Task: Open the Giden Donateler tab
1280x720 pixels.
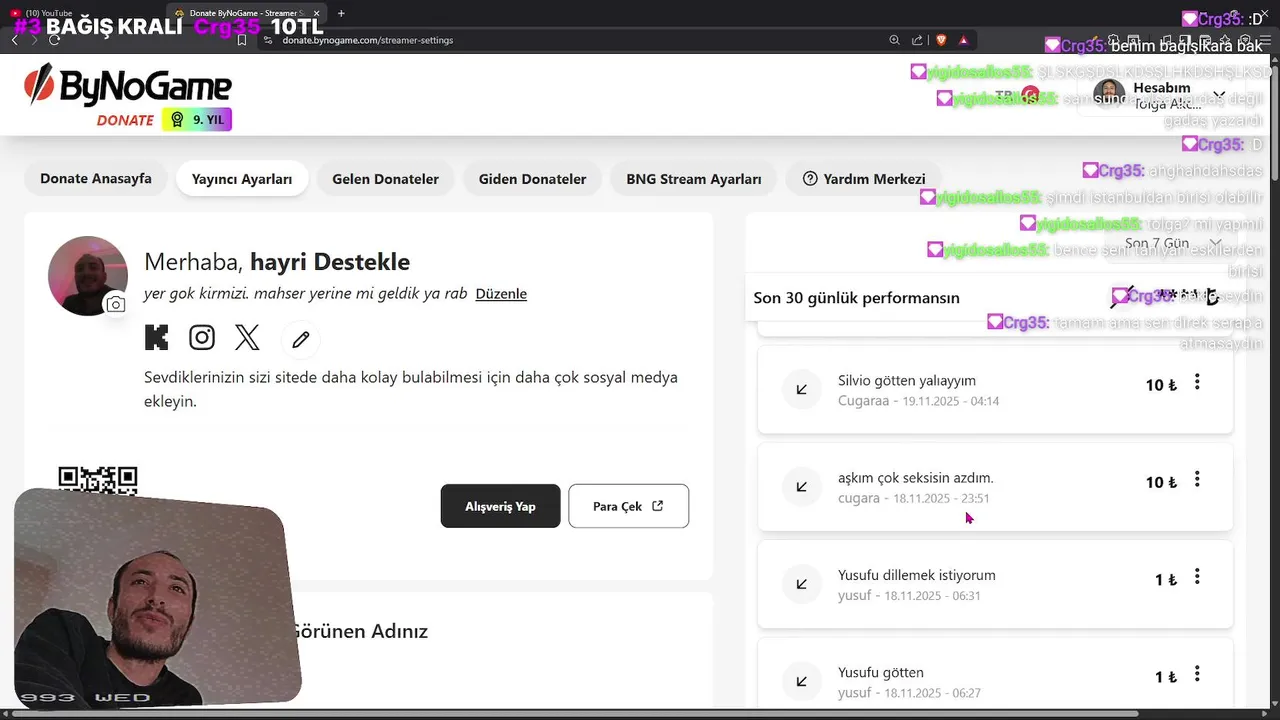Action: coord(532,179)
